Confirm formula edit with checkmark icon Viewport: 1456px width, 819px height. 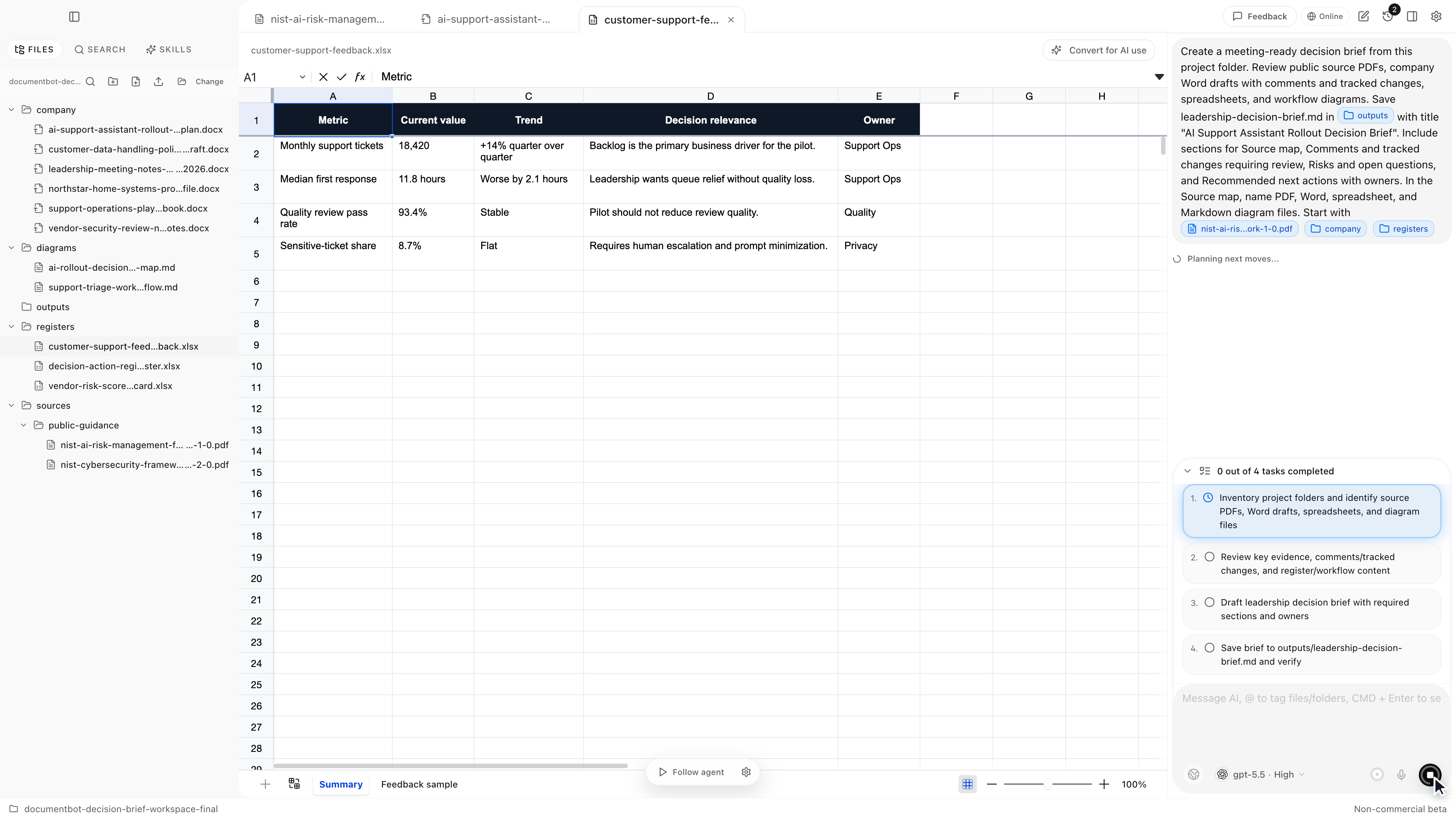[x=341, y=77]
